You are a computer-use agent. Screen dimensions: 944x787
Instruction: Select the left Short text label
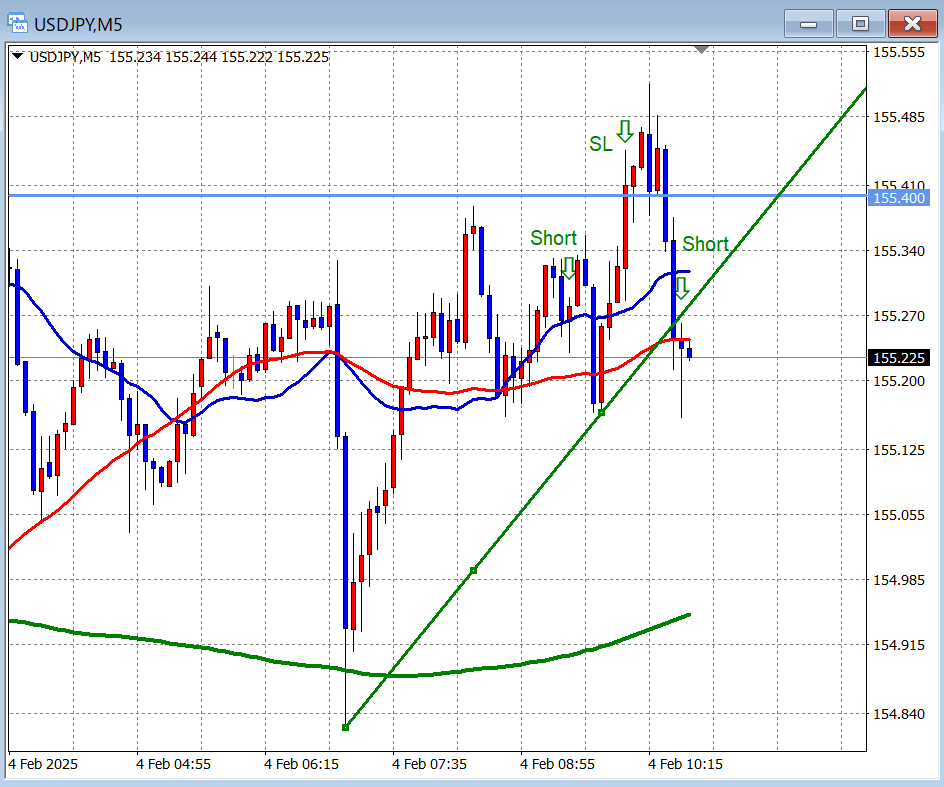(x=553, y=238)
